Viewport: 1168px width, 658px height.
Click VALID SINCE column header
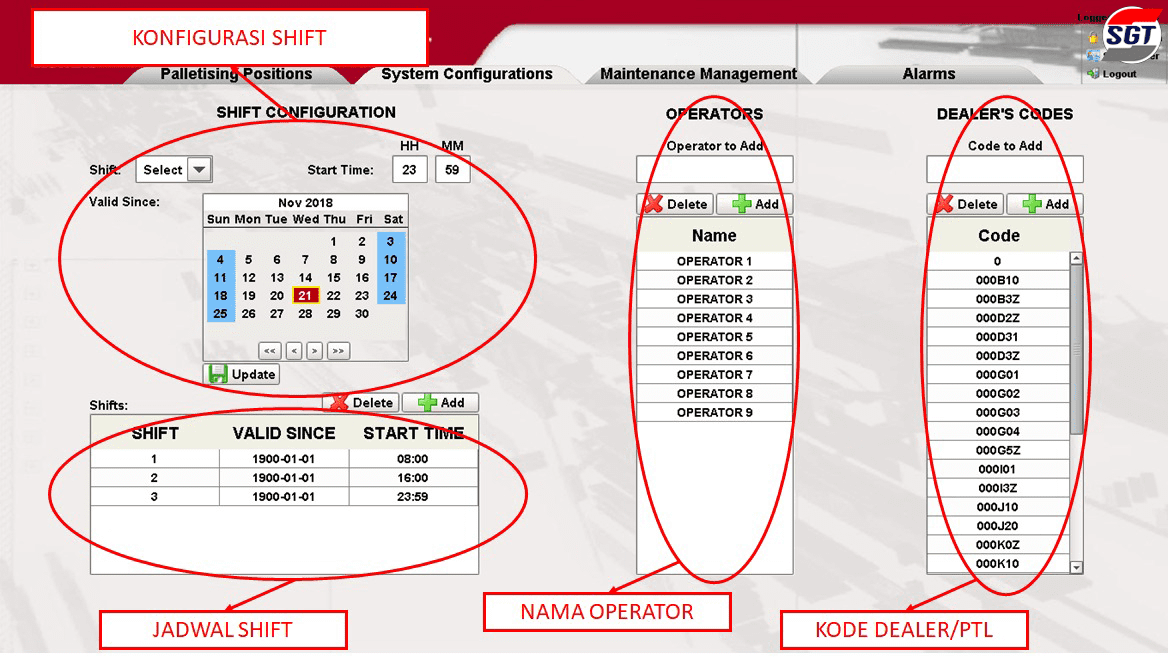click(x=284, y=433)
